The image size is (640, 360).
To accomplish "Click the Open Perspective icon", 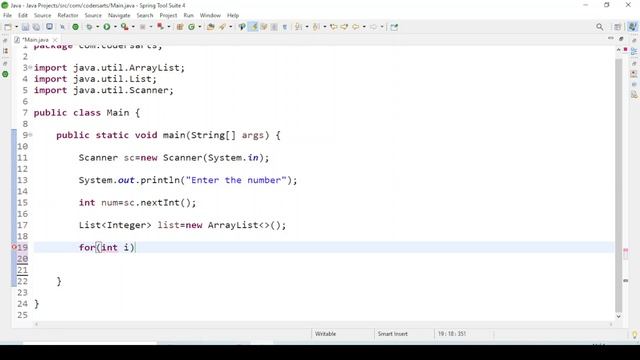I will [x=618, y=27].
